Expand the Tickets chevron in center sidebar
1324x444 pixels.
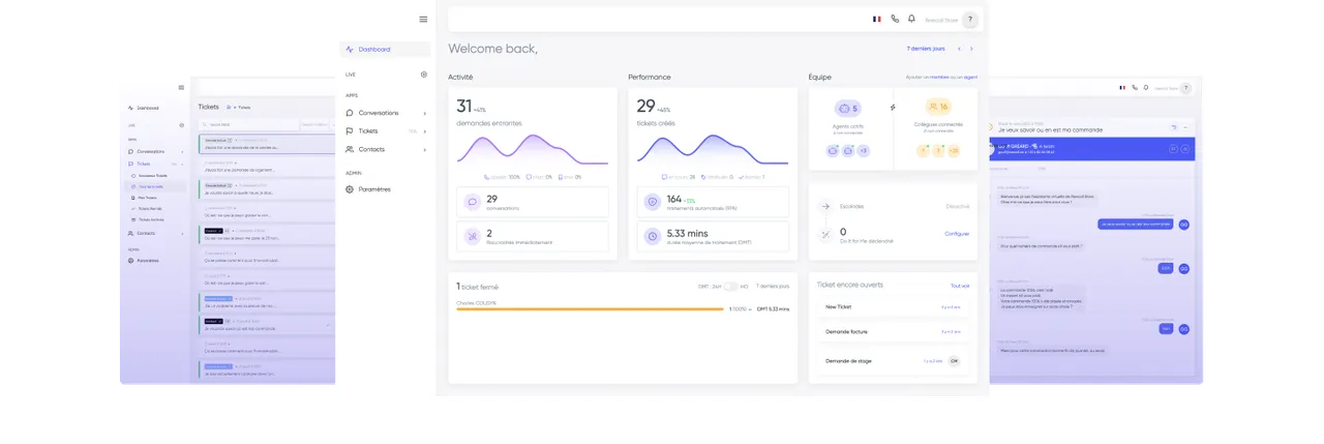425,131
